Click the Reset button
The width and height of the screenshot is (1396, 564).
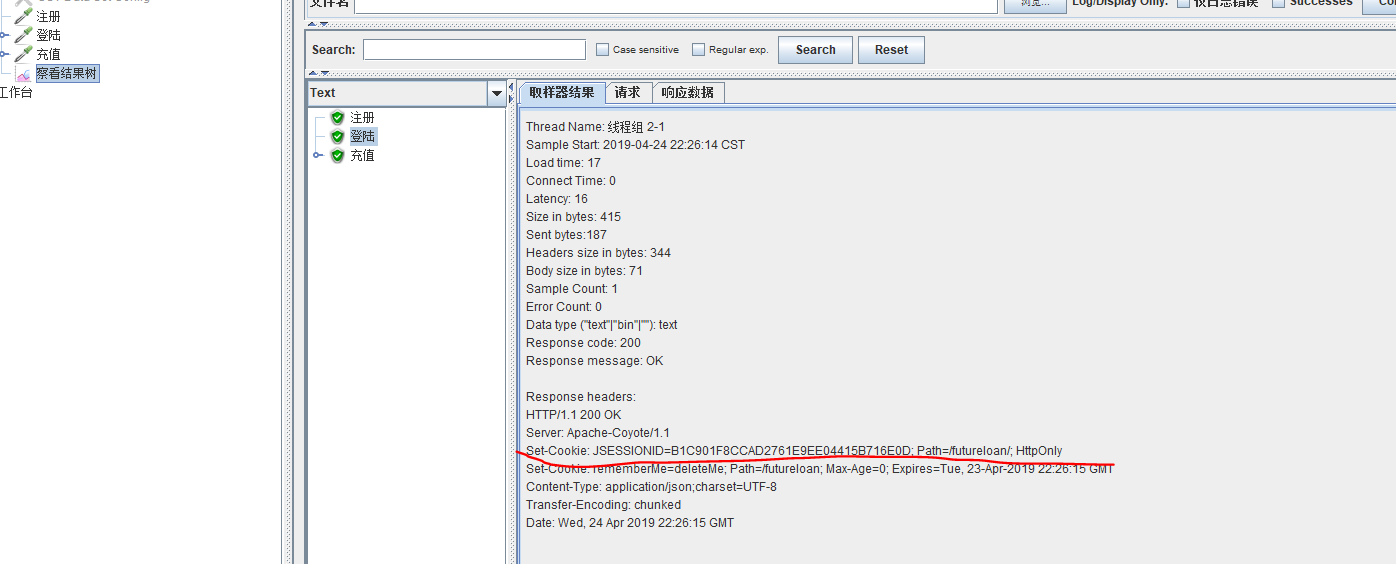click(891, 50)
